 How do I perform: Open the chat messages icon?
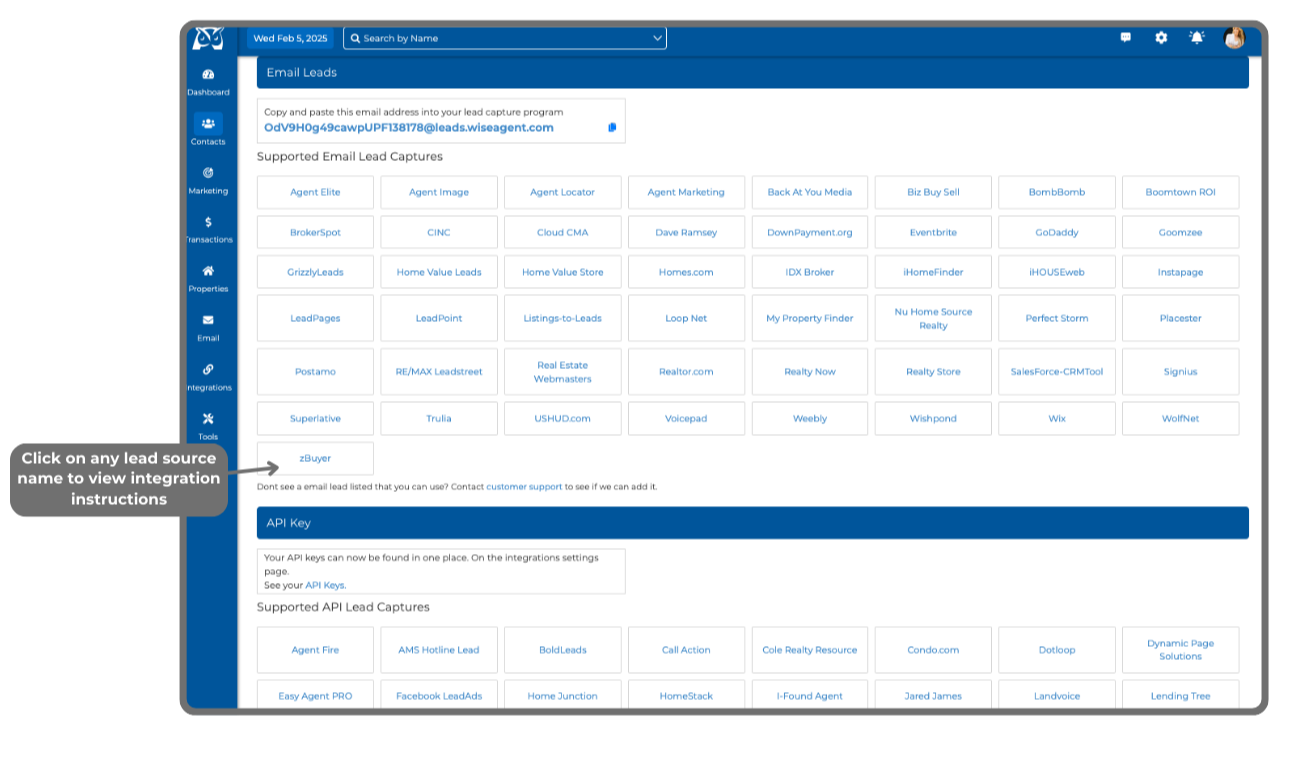tap(1126, 38)
